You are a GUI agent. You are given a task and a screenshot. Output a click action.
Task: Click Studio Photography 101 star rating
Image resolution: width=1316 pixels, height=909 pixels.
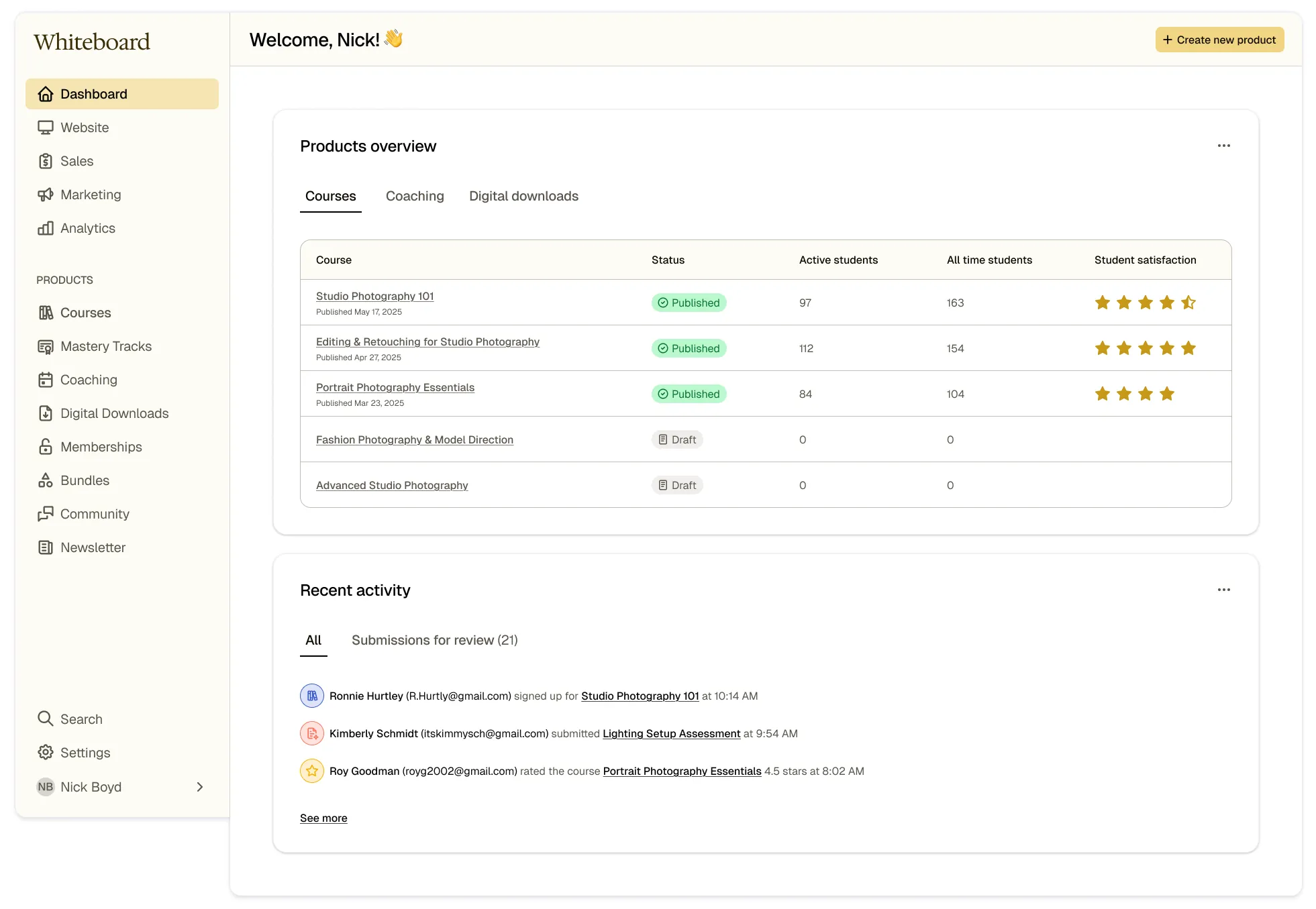(1145, 303)
